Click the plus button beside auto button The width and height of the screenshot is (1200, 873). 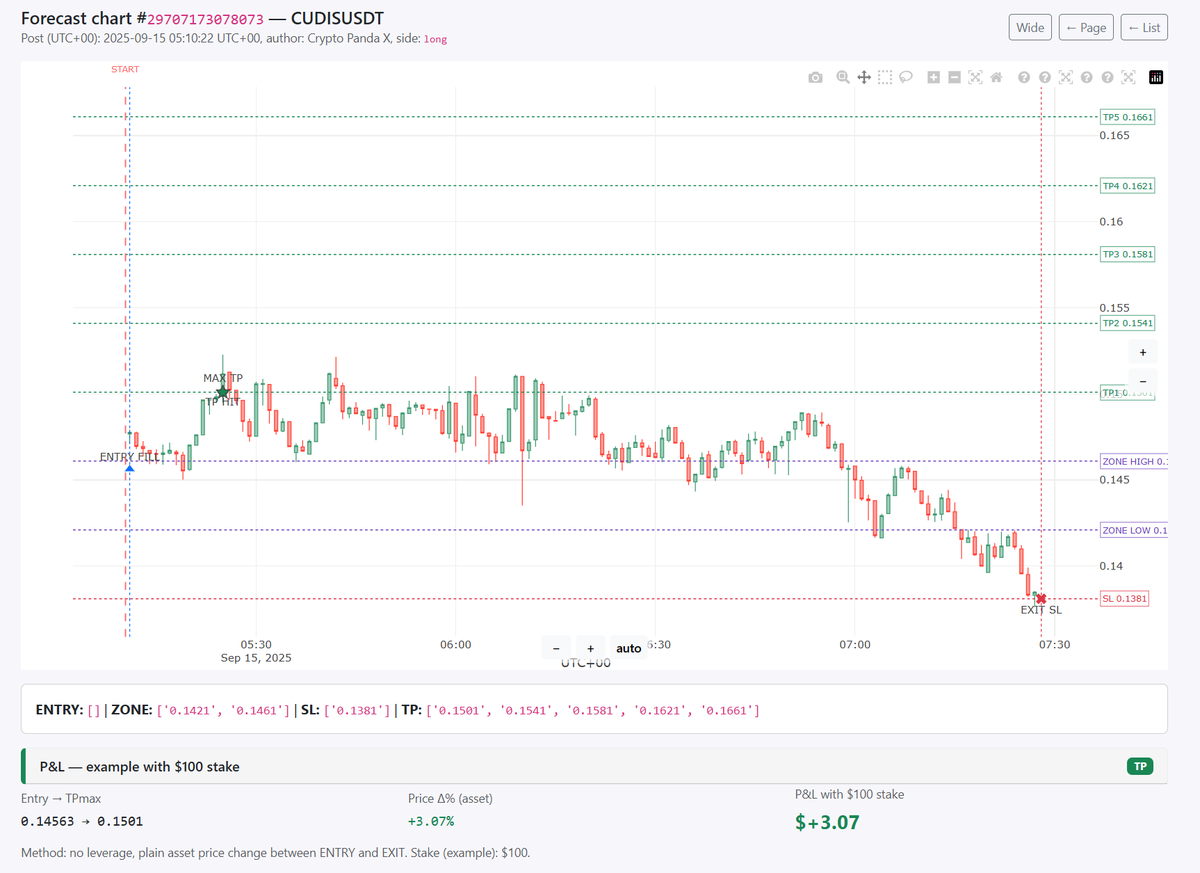pyautogui.click(x=590, y=648)
